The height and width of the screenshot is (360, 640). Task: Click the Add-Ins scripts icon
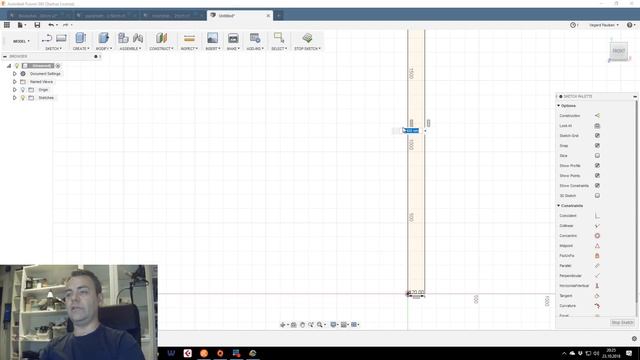tap(255, 38)
